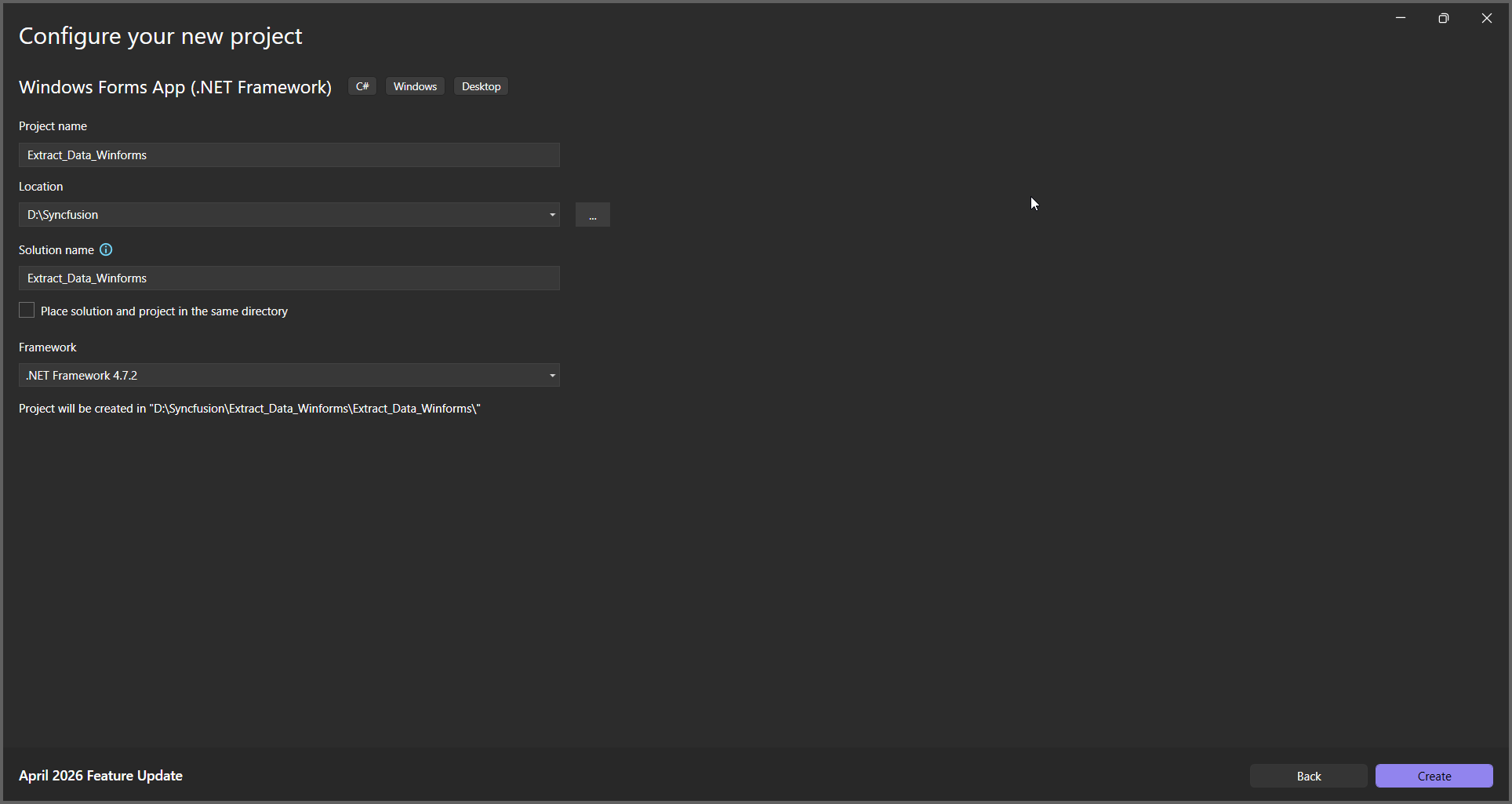Expand the Framework version dropdown
The height and width of the screenshot is (804, 1512).
point(552,376)
